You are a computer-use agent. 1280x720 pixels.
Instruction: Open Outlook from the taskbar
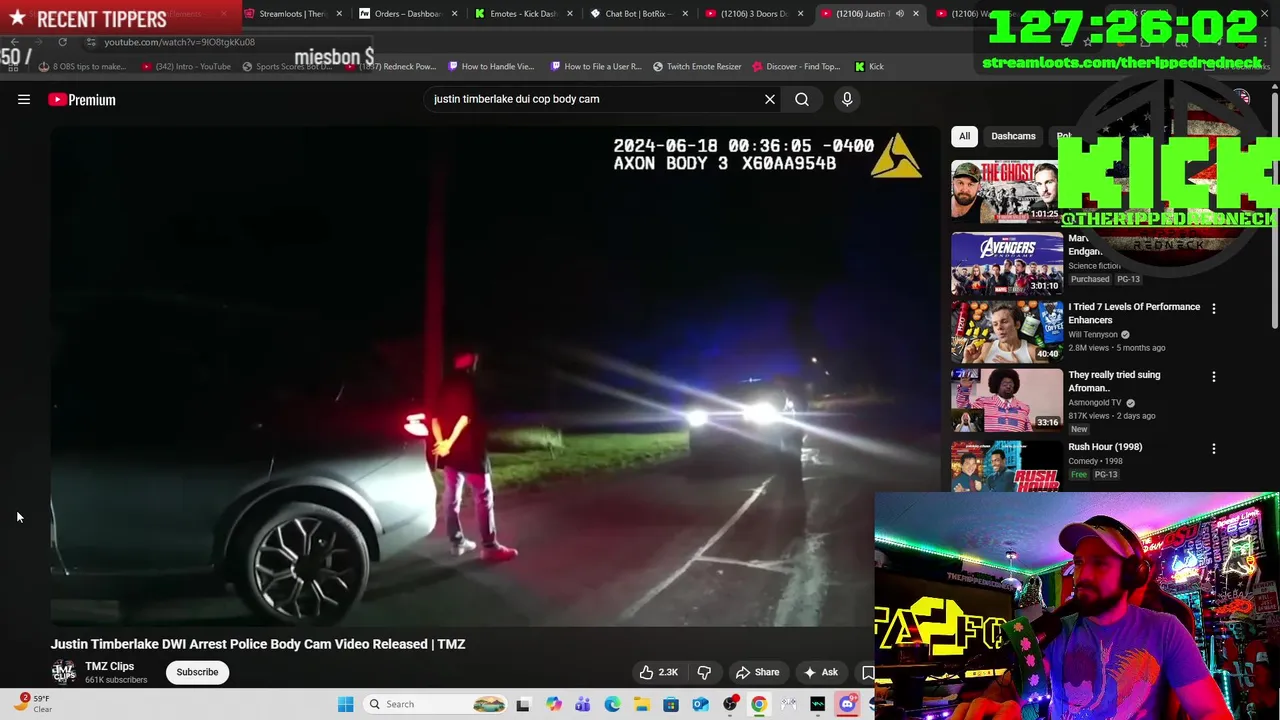pos(700,704)
